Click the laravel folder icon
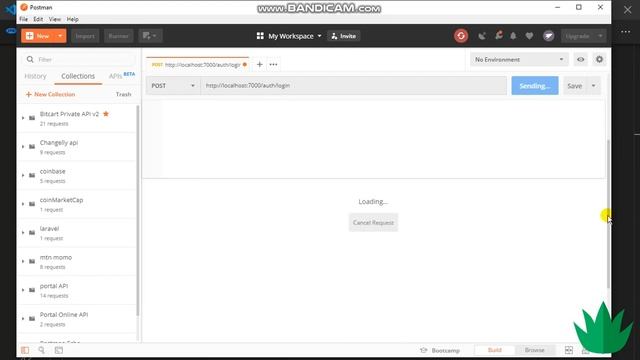 click(x=32, y=233)
